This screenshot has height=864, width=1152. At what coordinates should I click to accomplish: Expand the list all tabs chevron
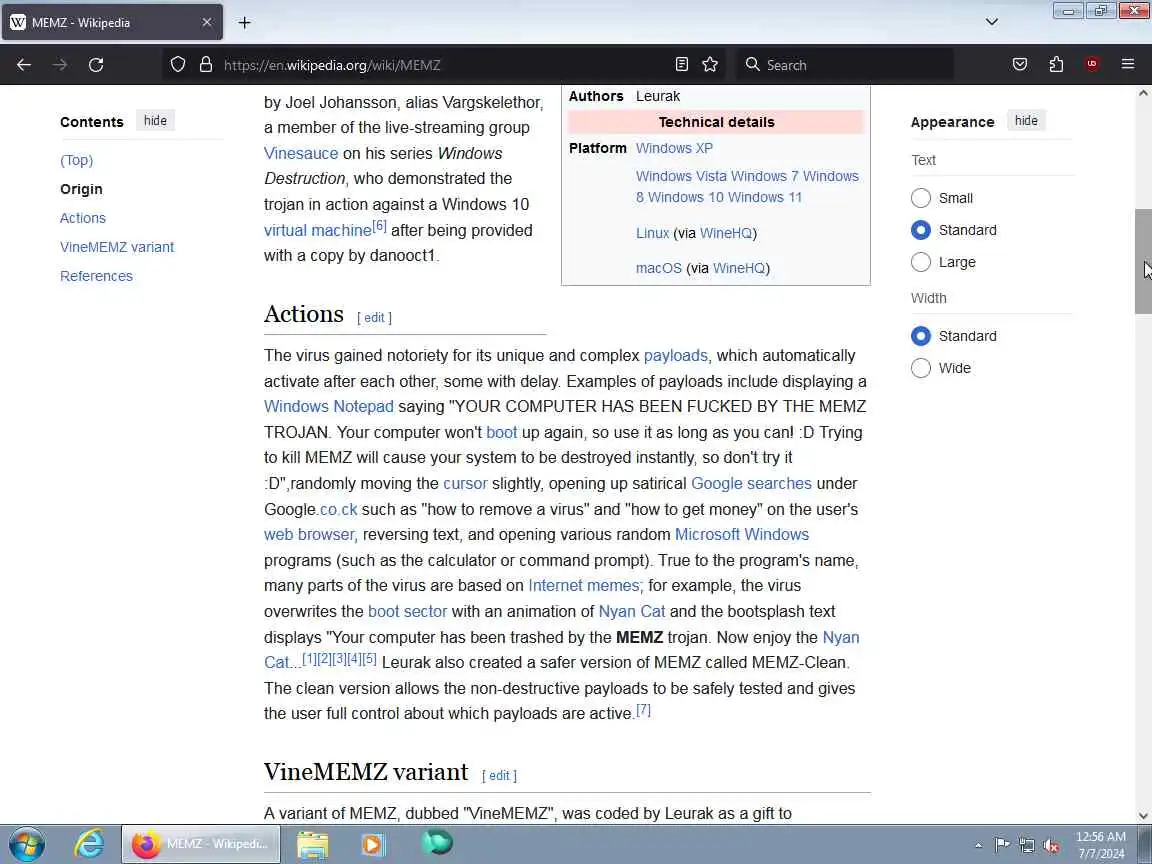click(x=992, y=22)
